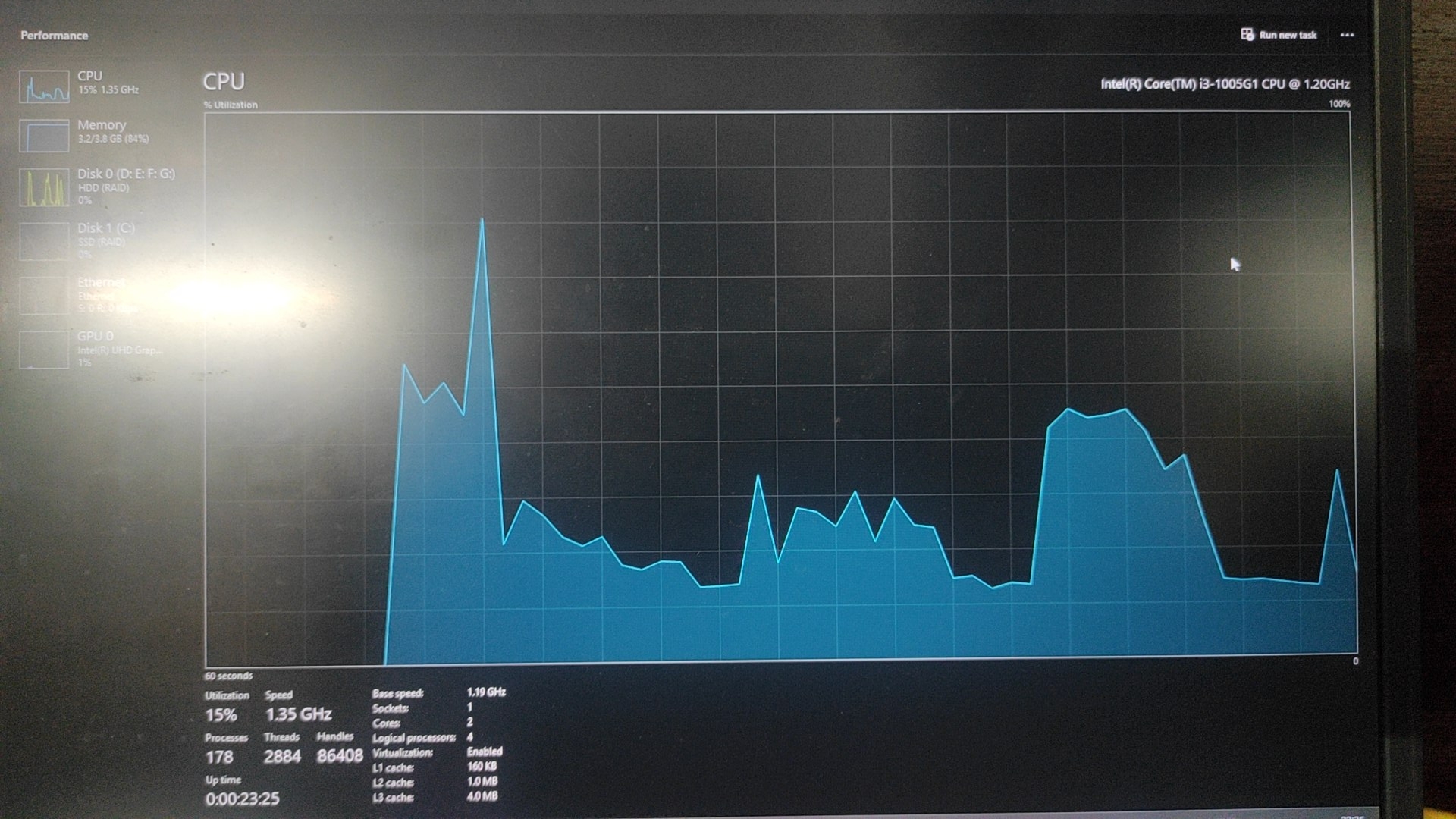Open the Ethernet throughput thumbnail
This screenshot has height=819, width=1456.
44,296
